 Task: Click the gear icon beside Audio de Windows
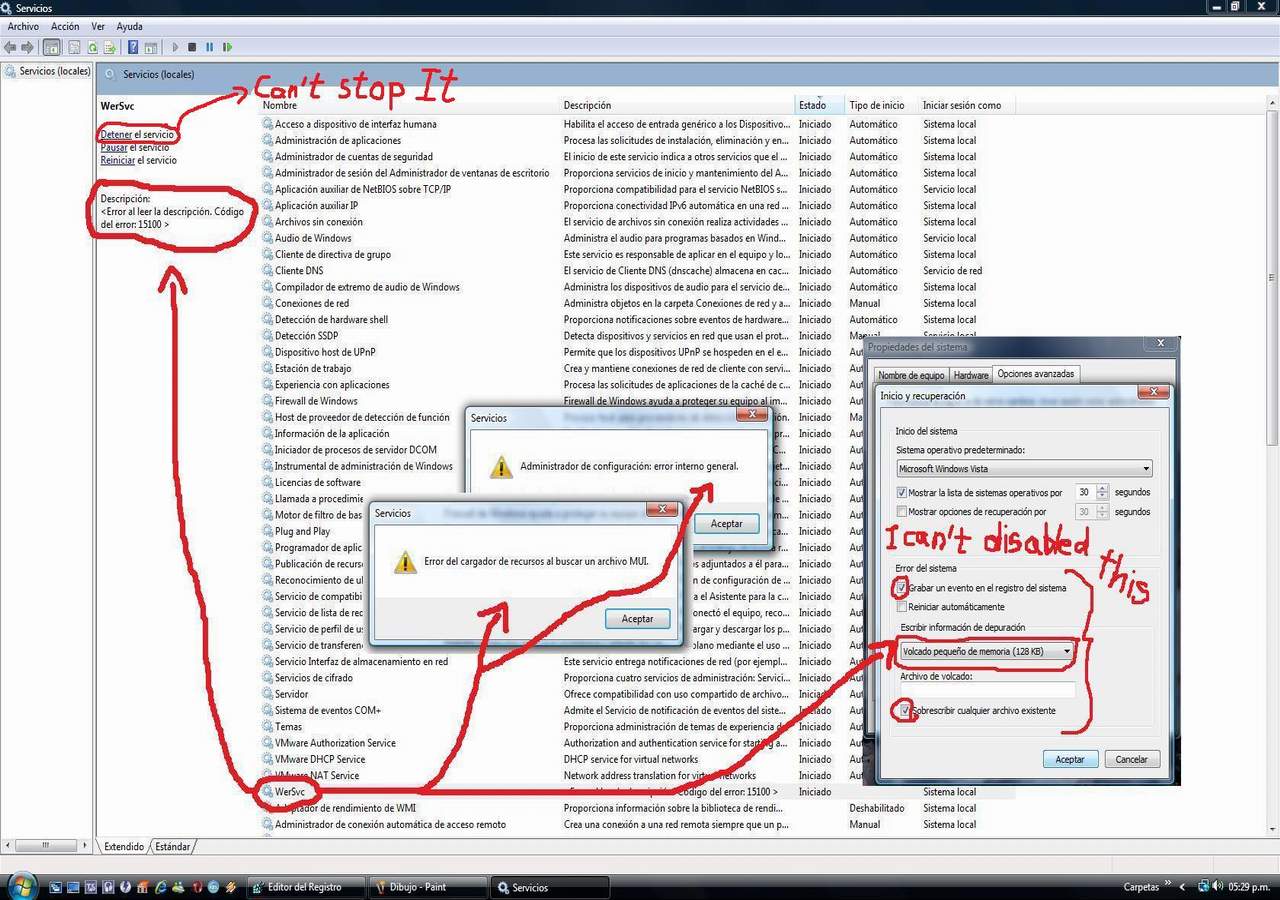coord(267,238)
